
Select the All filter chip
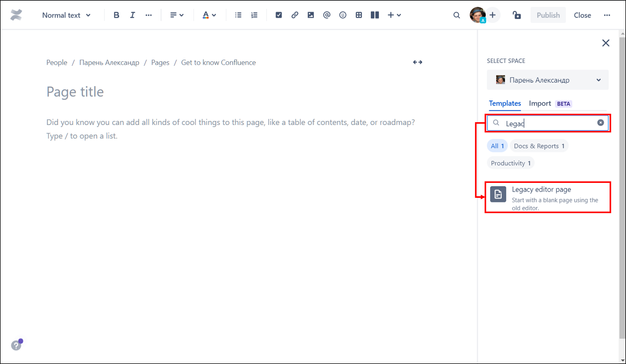point(497,146)
